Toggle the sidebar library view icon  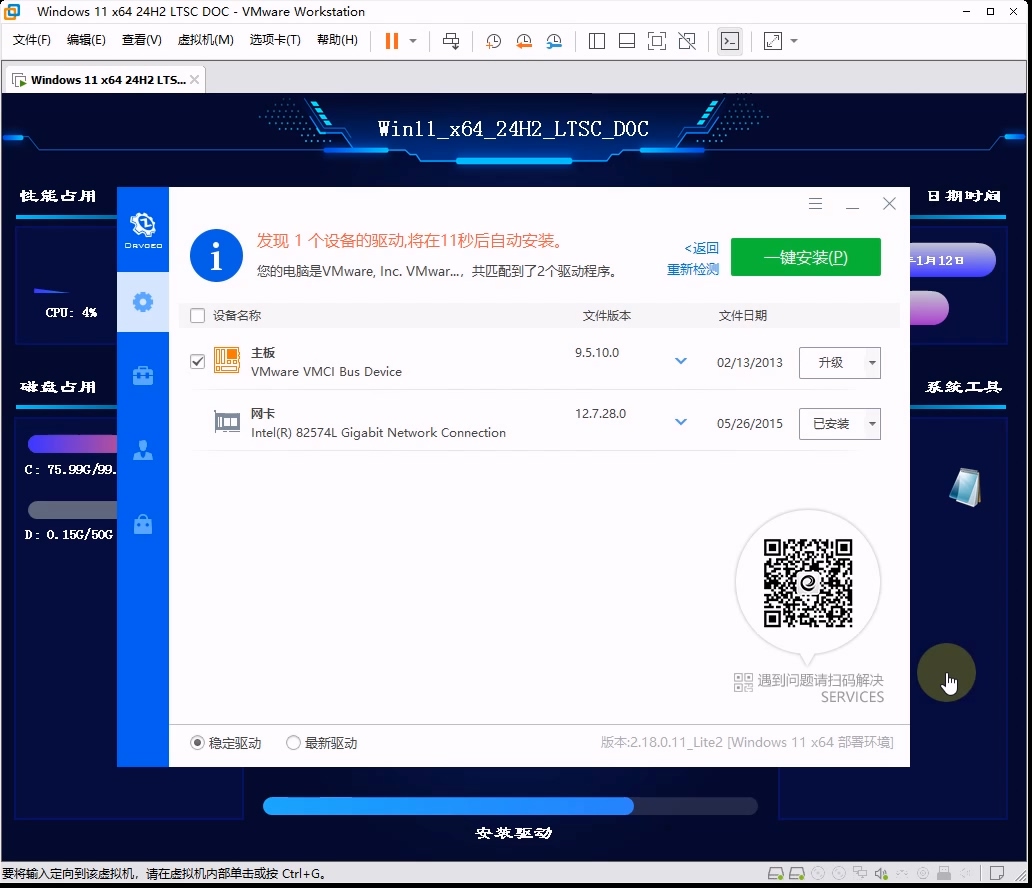[597, 41]
